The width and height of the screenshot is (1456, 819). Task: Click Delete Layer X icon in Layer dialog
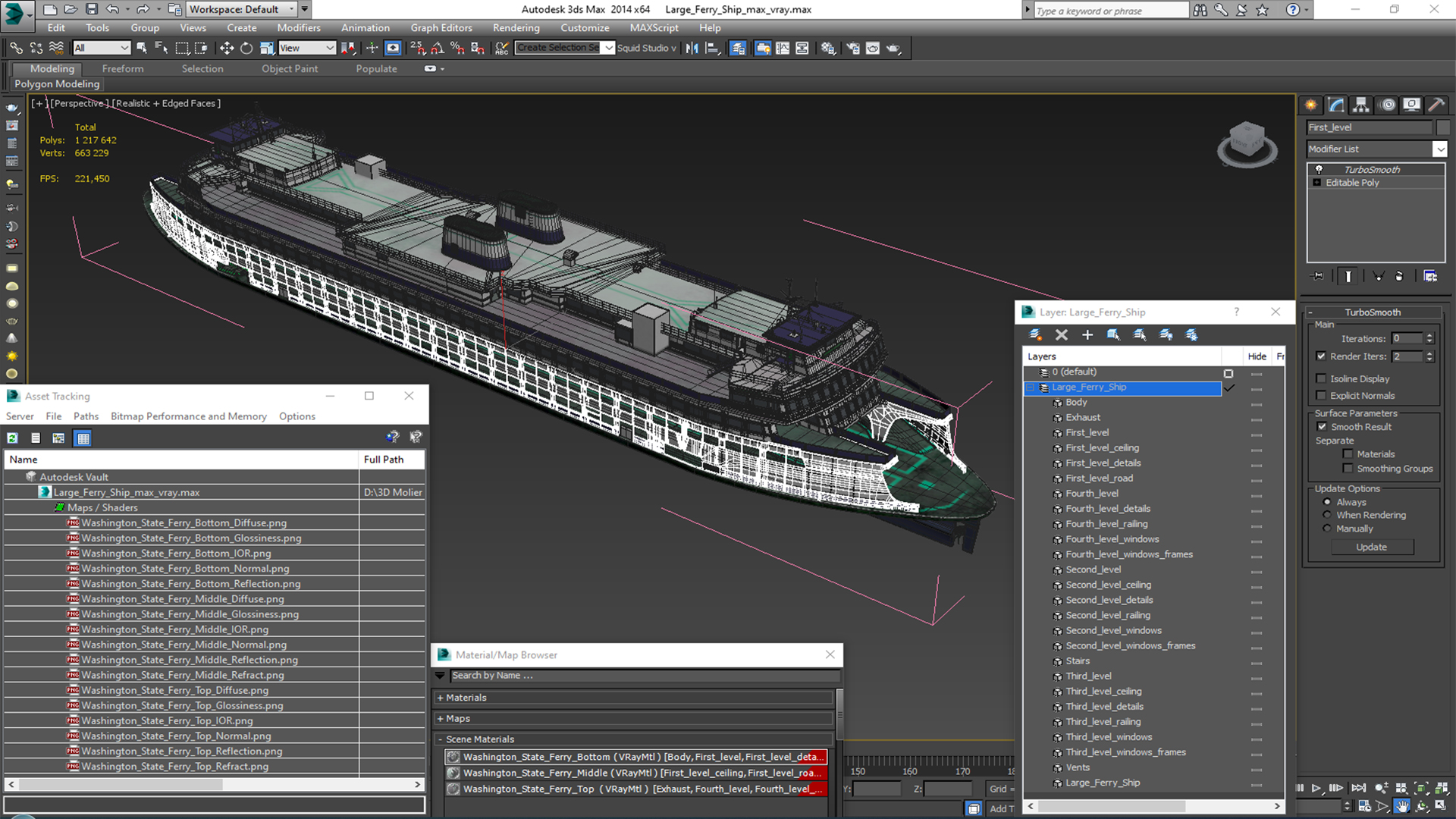1061,334
